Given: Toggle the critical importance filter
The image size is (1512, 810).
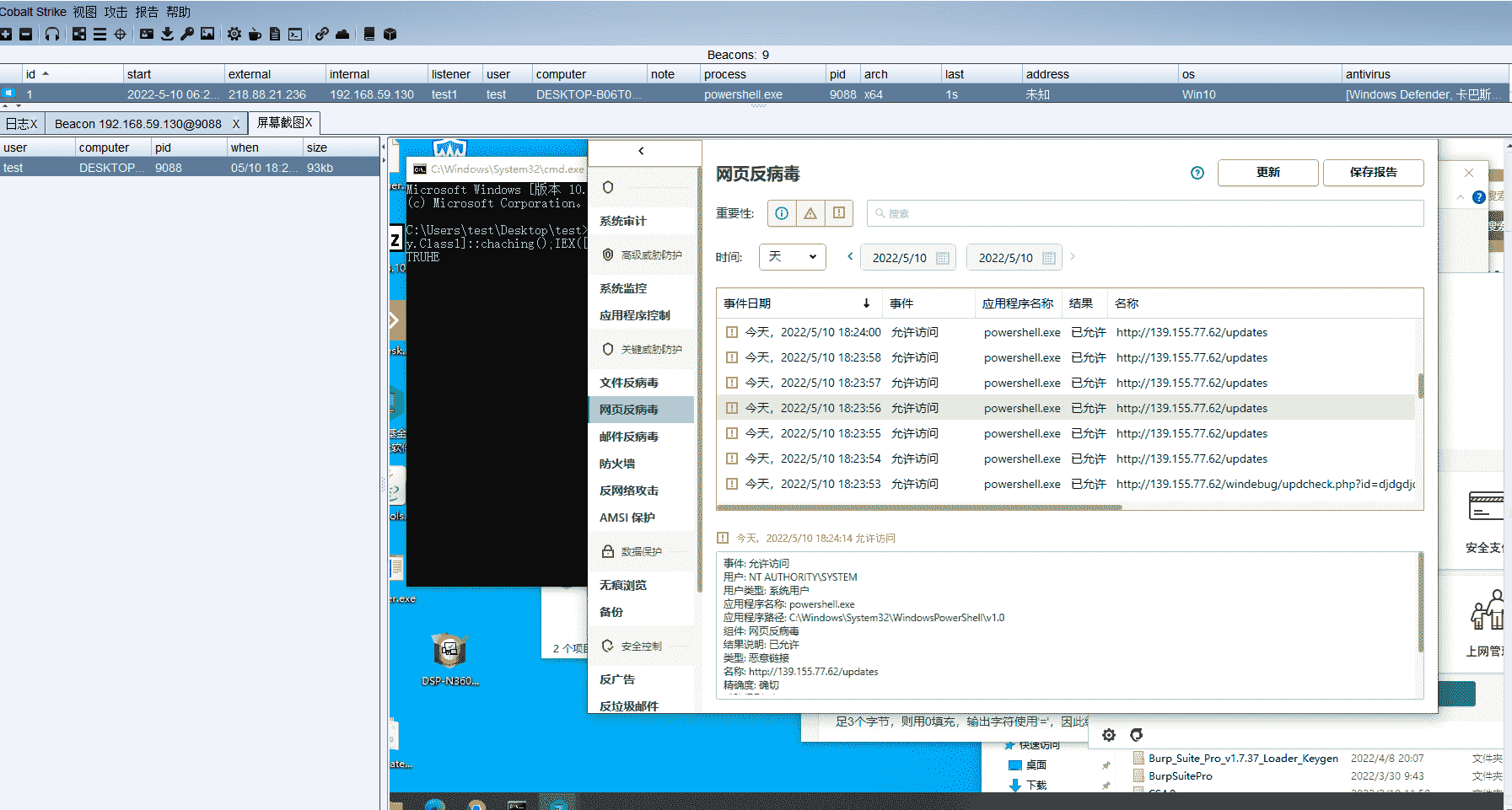Looking at the screenshot, I should (x=839, y=213).
